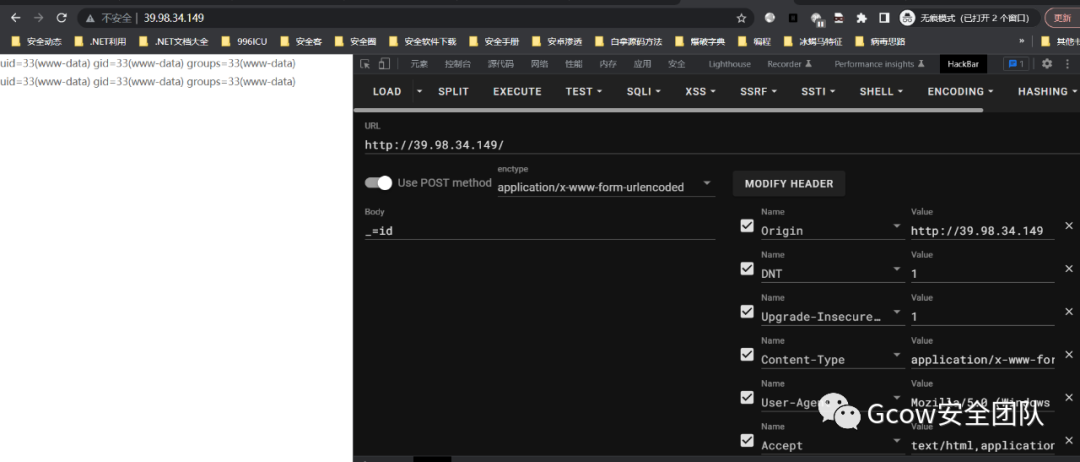
Task: Click the 更新 update button
Action: (x=1062, y=18)
